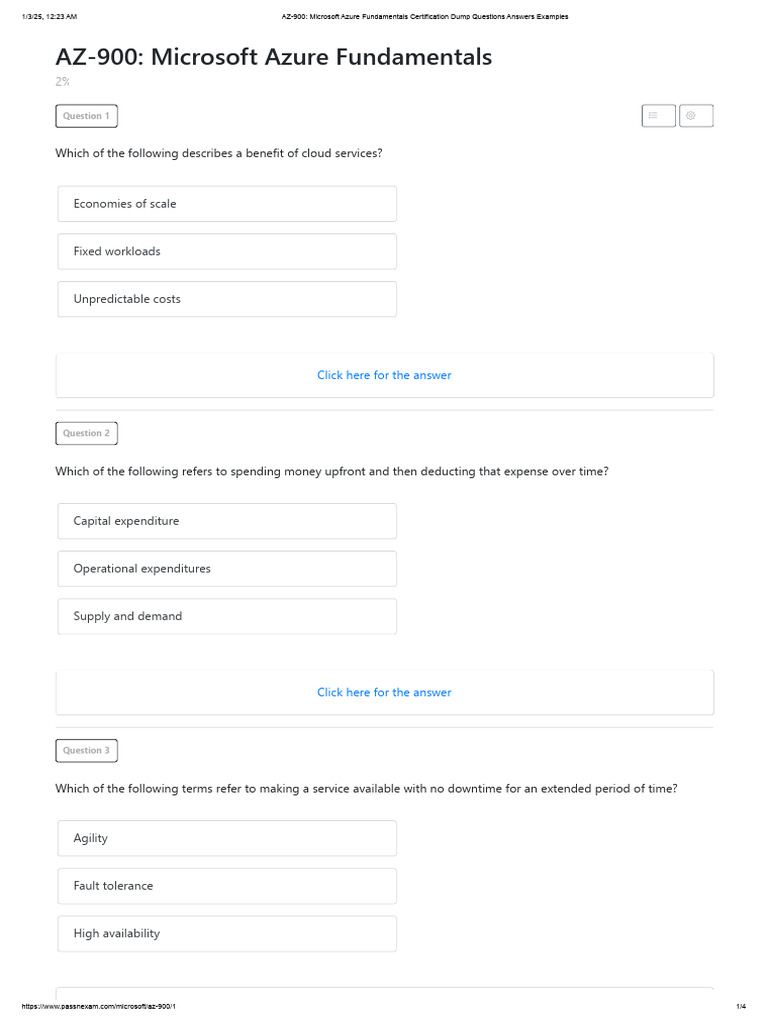This screenshot has height=1024, width=768.
Task: Click the 2% progress indicator
Action: coord(63,82)
